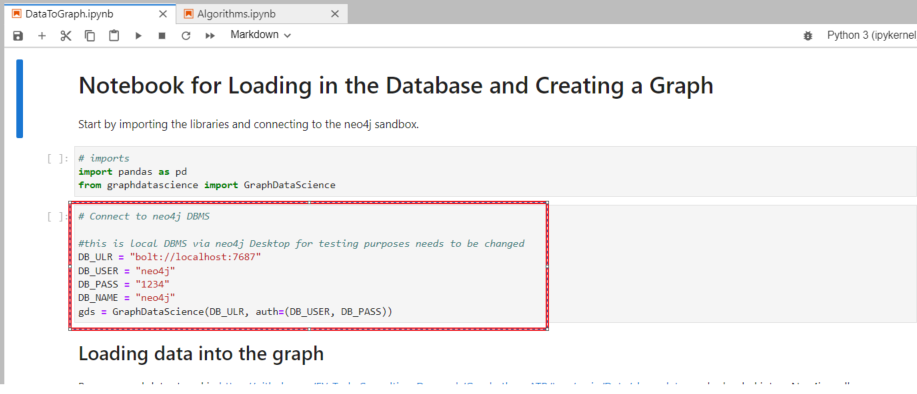Screen dimensions: 917x394
Task: Paste cell from clipboard icon
Action: (114, 36)
